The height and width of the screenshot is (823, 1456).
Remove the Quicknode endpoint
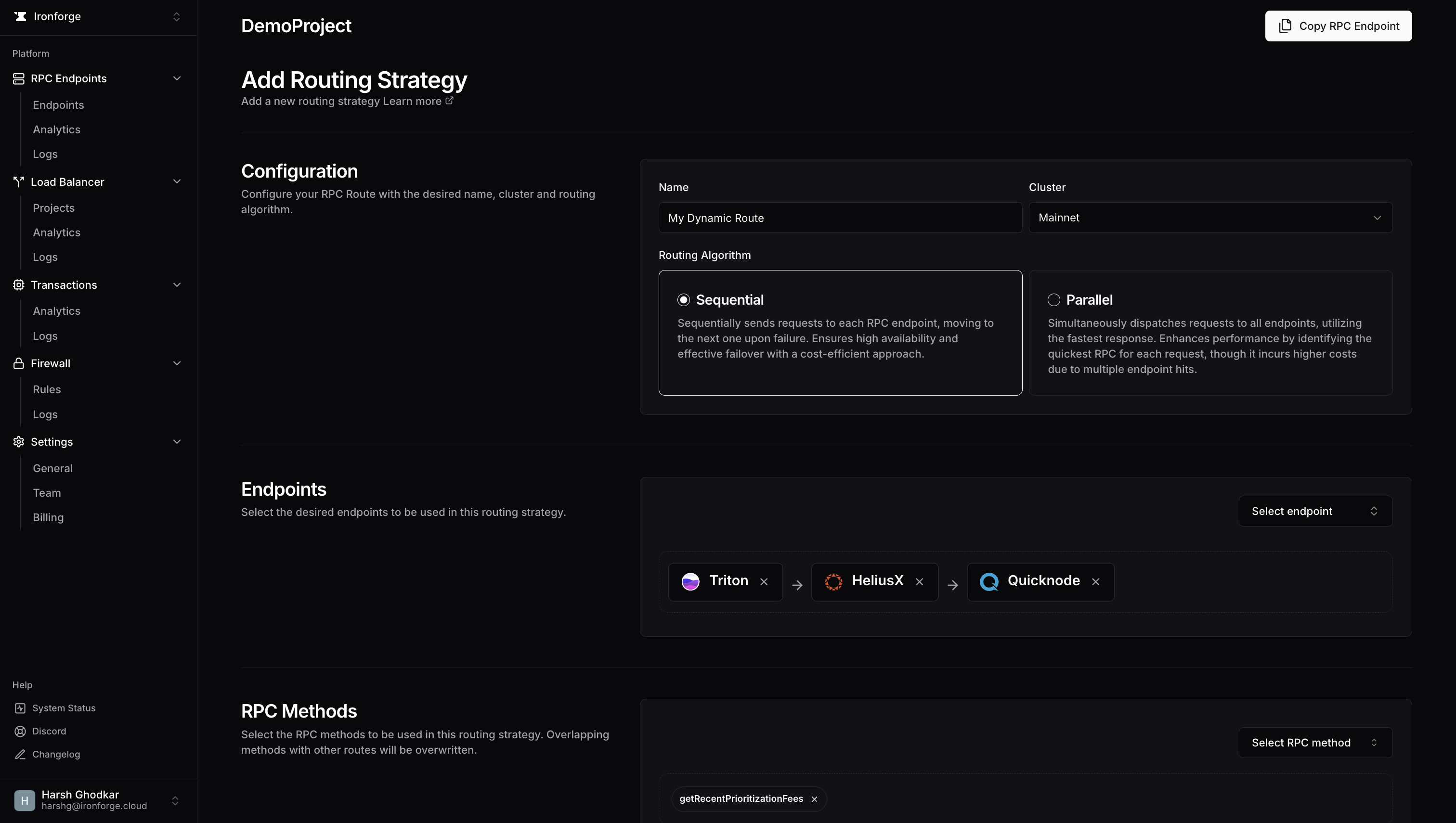(1096, 582)
